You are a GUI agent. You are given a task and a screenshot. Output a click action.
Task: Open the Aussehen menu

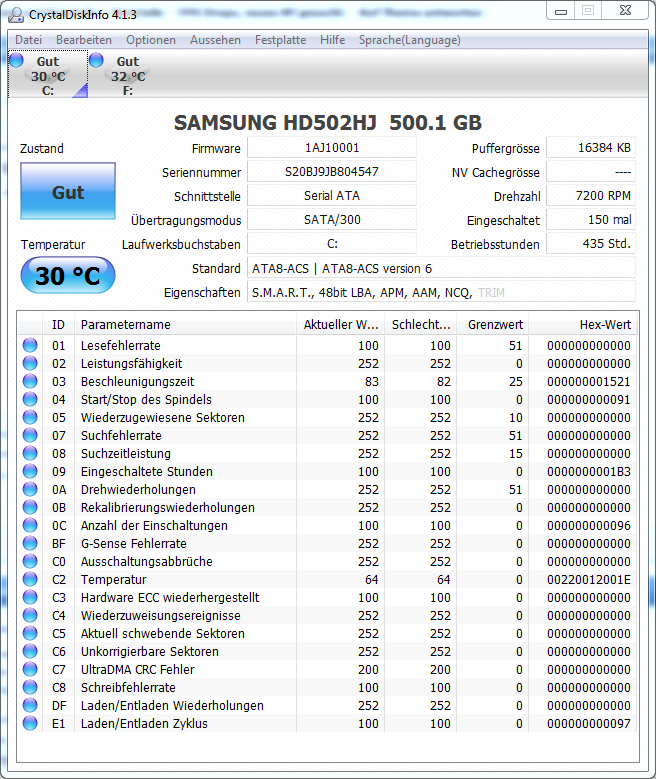215,40
